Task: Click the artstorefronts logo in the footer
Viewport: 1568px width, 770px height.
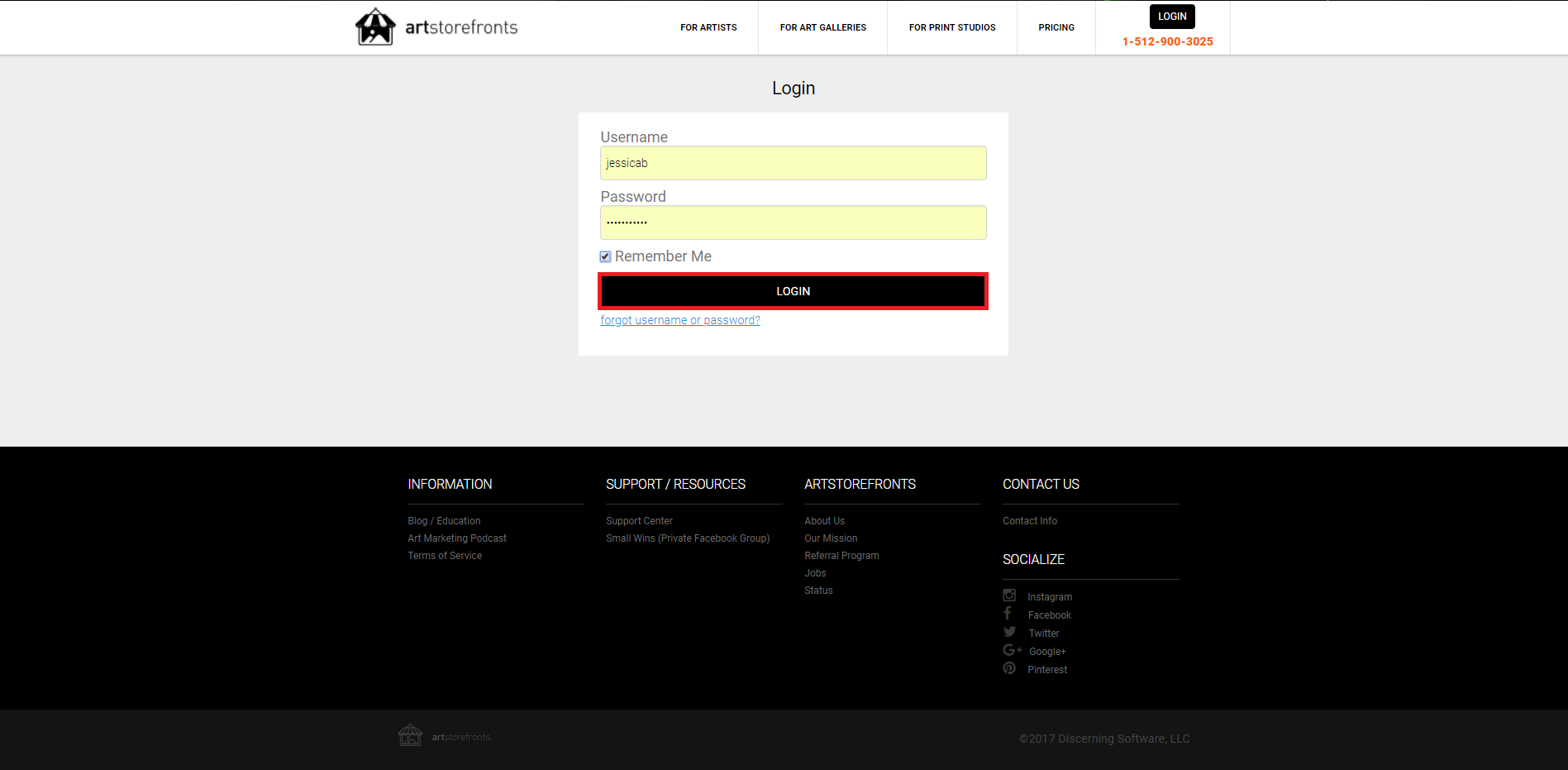Action: [444, 735]
